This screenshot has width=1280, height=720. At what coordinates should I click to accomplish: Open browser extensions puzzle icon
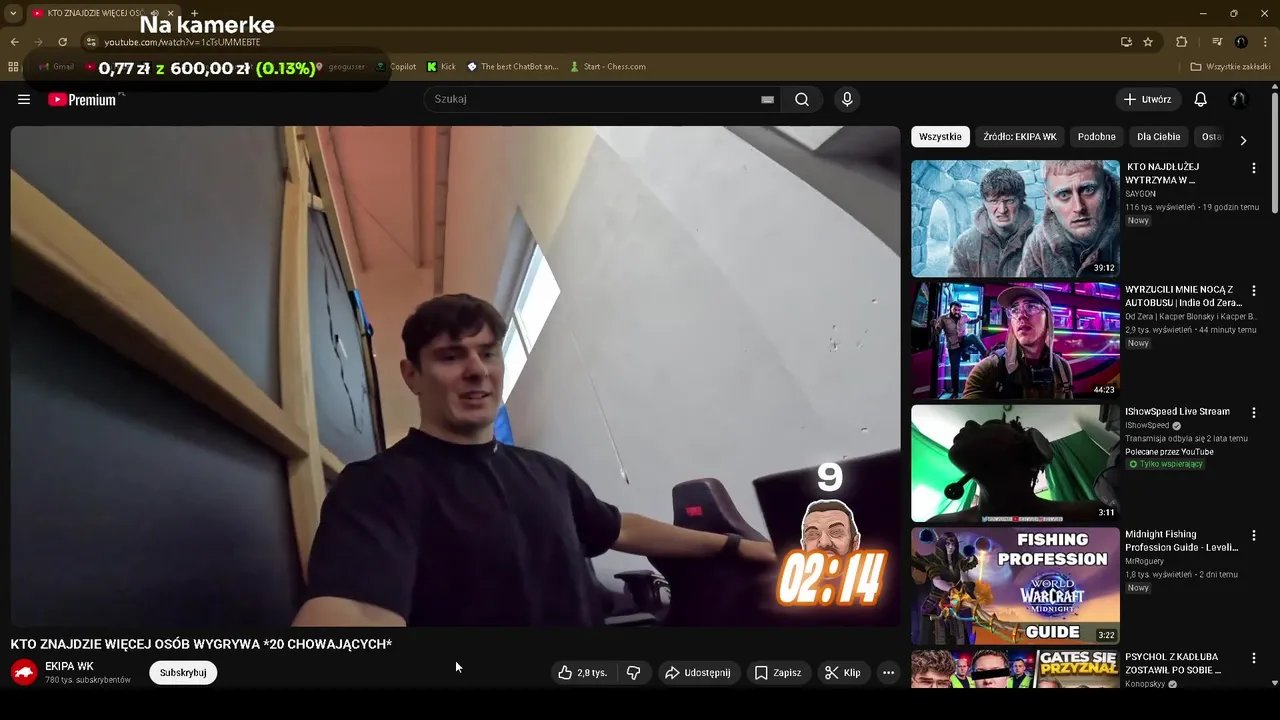[1181, 42]
